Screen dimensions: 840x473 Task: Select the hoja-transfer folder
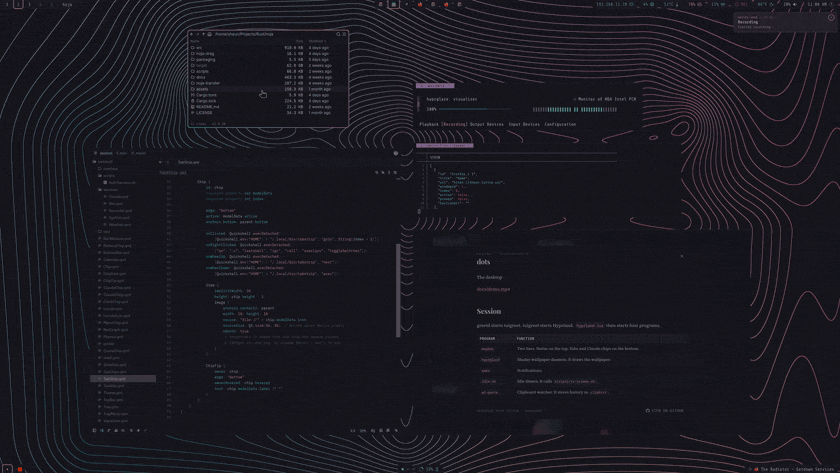(x=268, y=83)
